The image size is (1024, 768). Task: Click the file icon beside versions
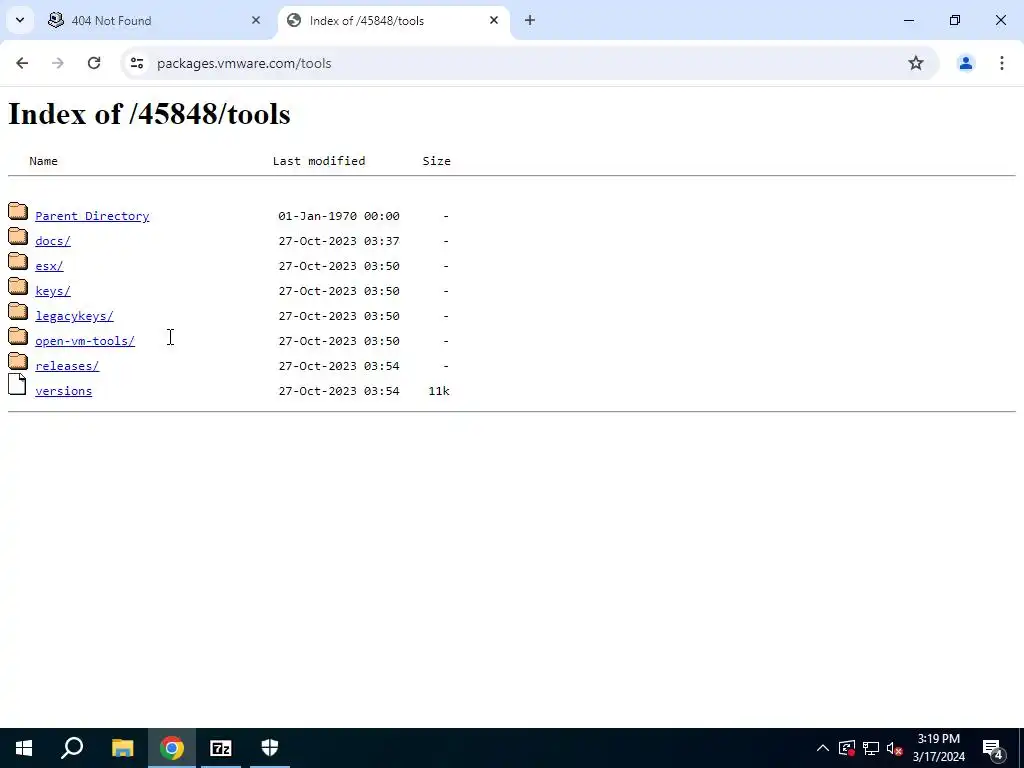click(17, 385)
